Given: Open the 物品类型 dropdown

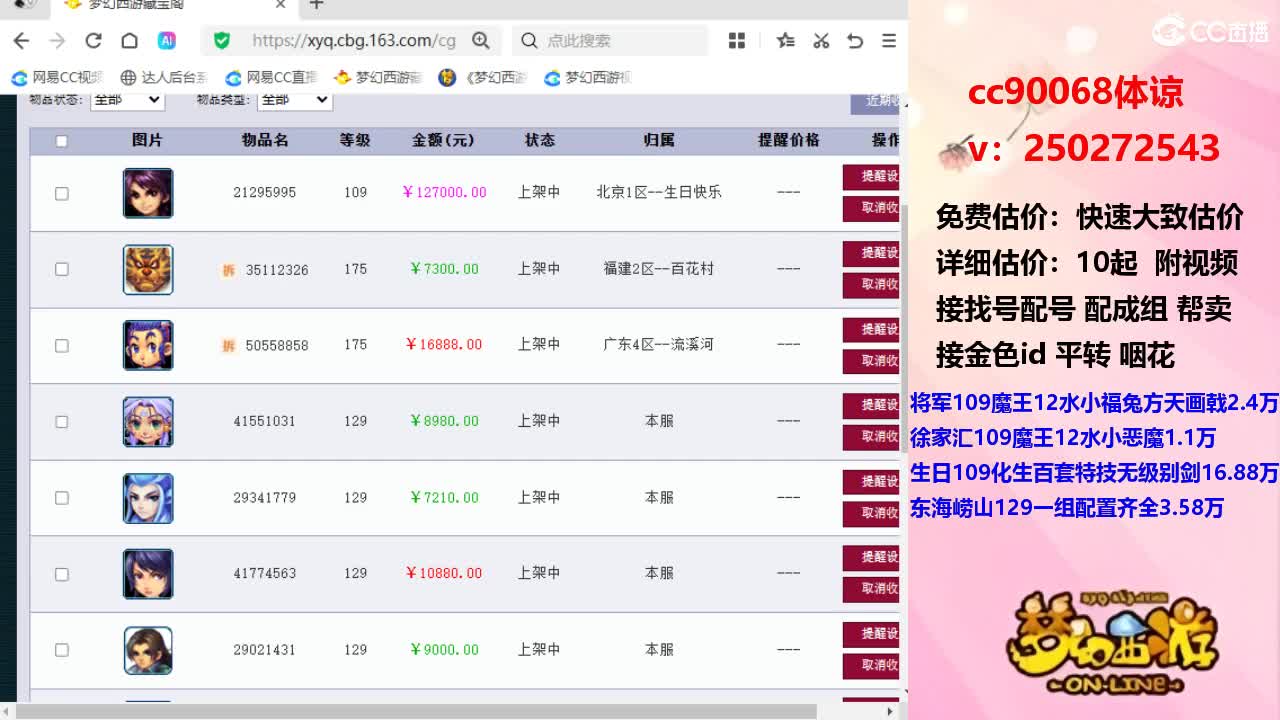Looking at the screenshot, I should point(294,100).
